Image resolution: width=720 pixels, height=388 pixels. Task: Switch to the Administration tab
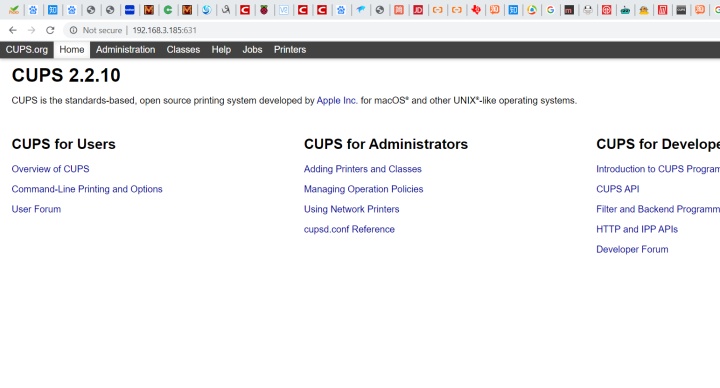(x=125, y=50)
